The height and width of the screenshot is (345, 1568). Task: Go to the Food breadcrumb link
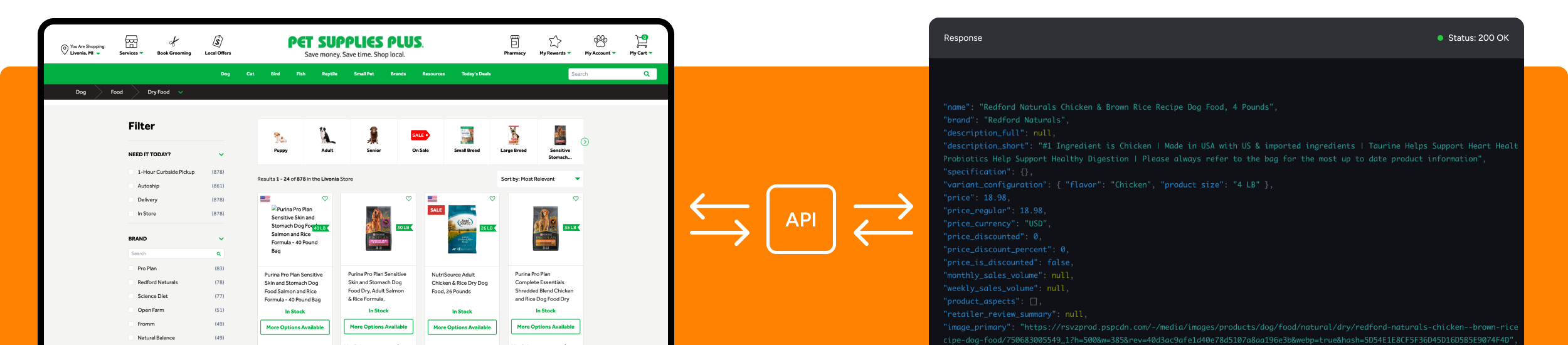(x=117, y=92)
